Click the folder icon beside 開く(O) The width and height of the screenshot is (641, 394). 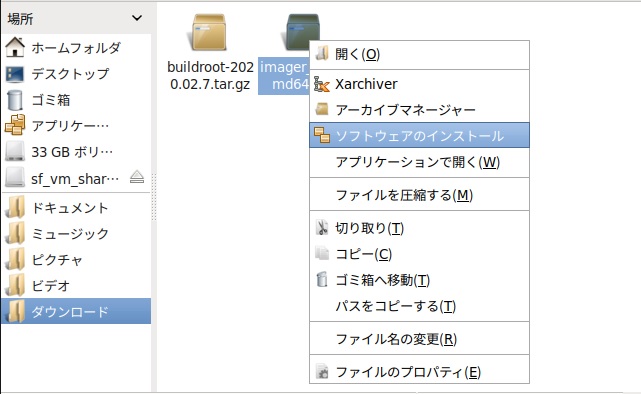pyautogui.click(x=322, y=53)
